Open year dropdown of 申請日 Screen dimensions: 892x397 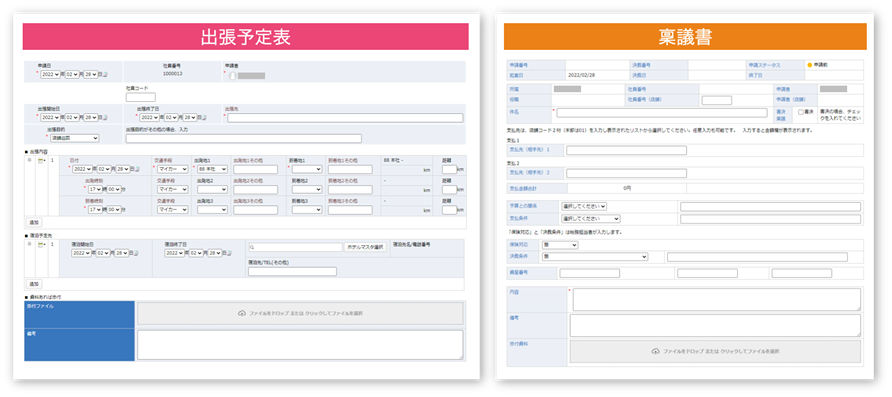coord(51,75)
